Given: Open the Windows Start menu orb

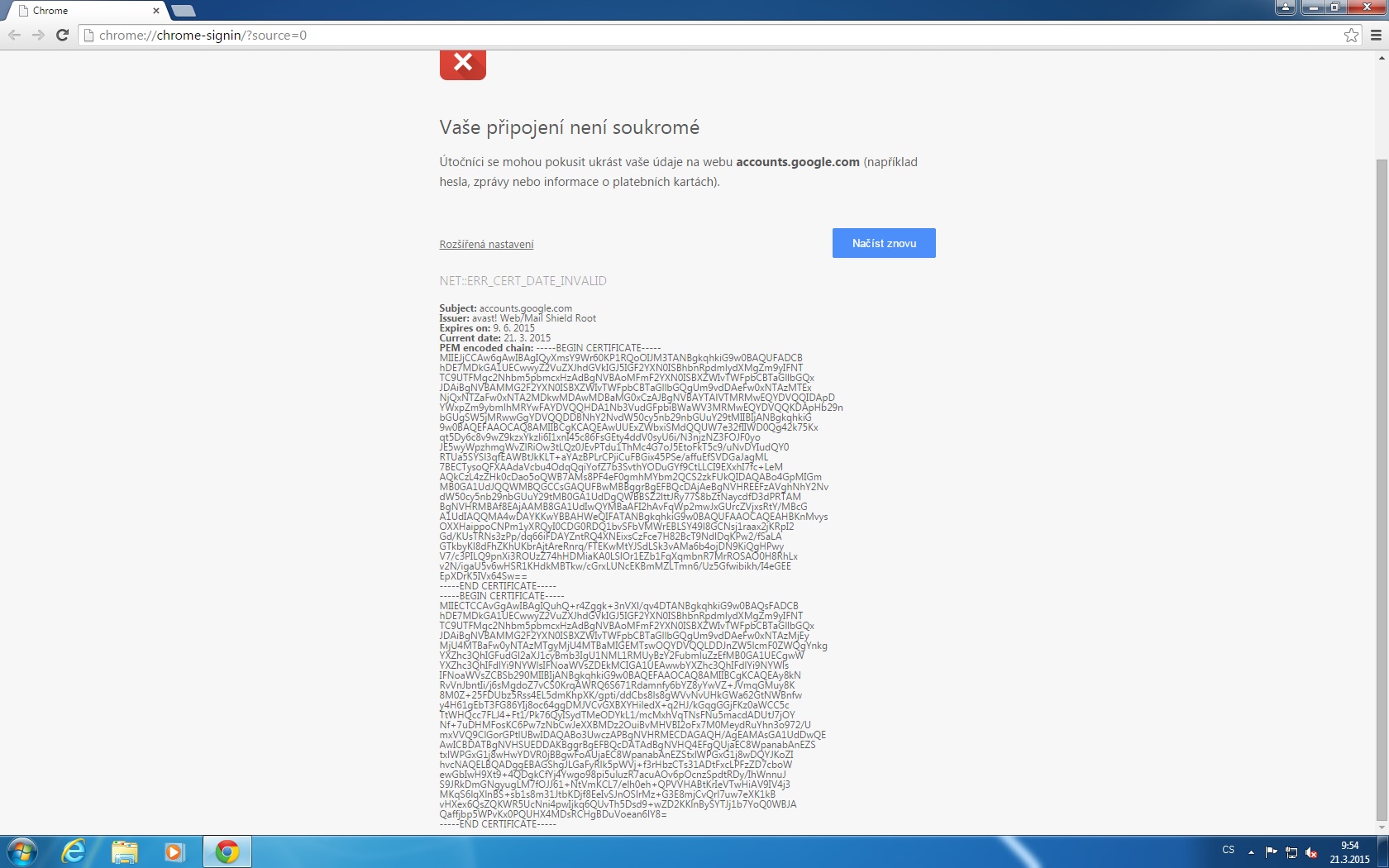Looking at the screenshot, I should point(22,851).
